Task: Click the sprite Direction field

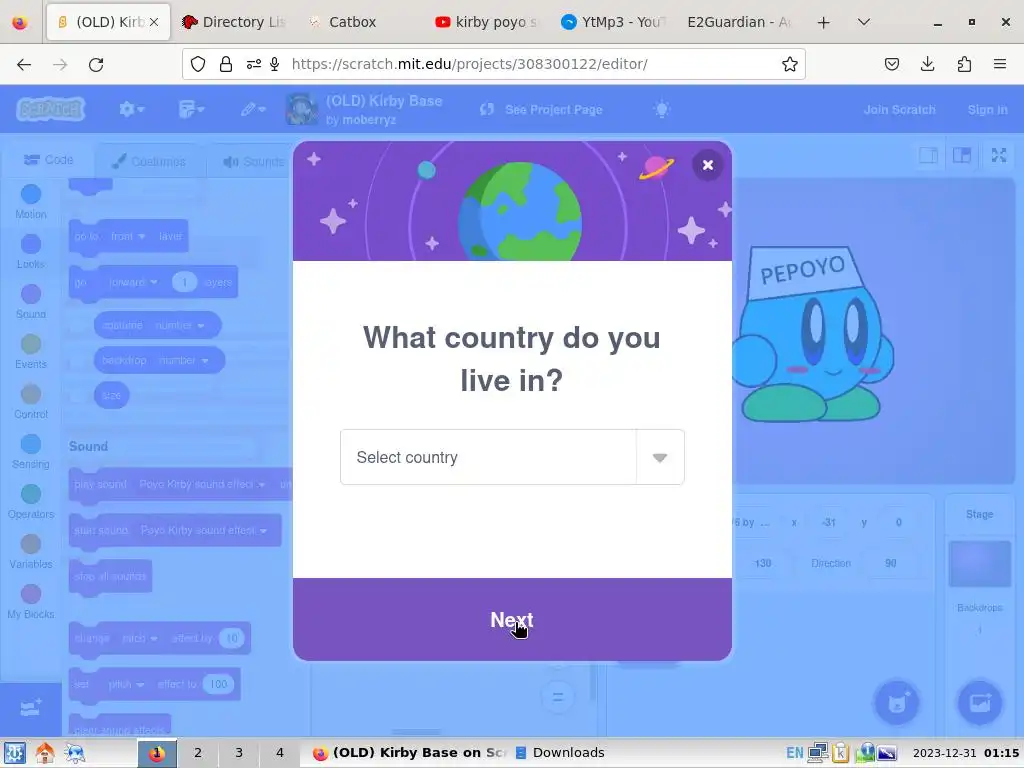Action: (890, 563)
